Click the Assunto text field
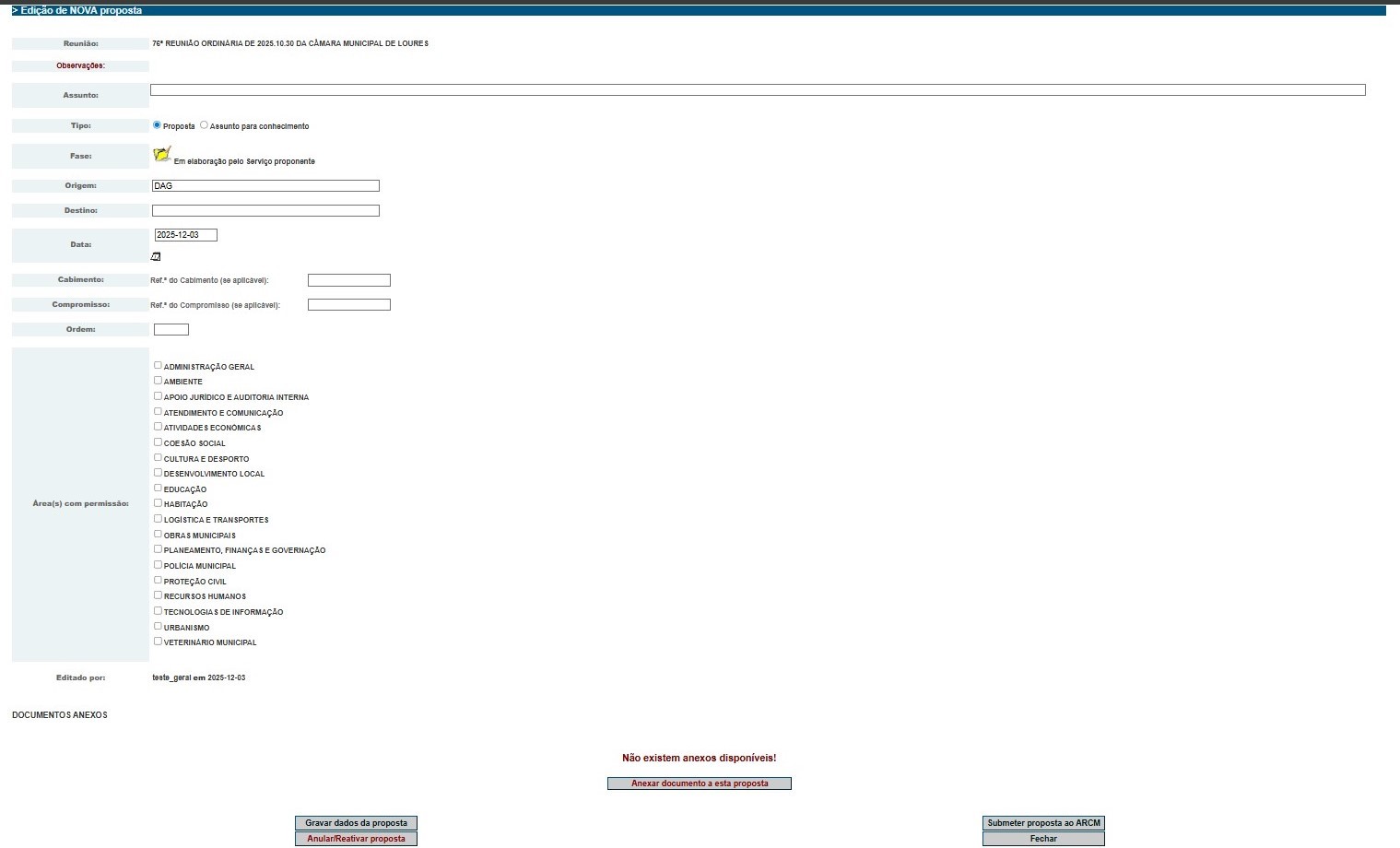This screenshot has width=1400, height=848. pos(757,90)
